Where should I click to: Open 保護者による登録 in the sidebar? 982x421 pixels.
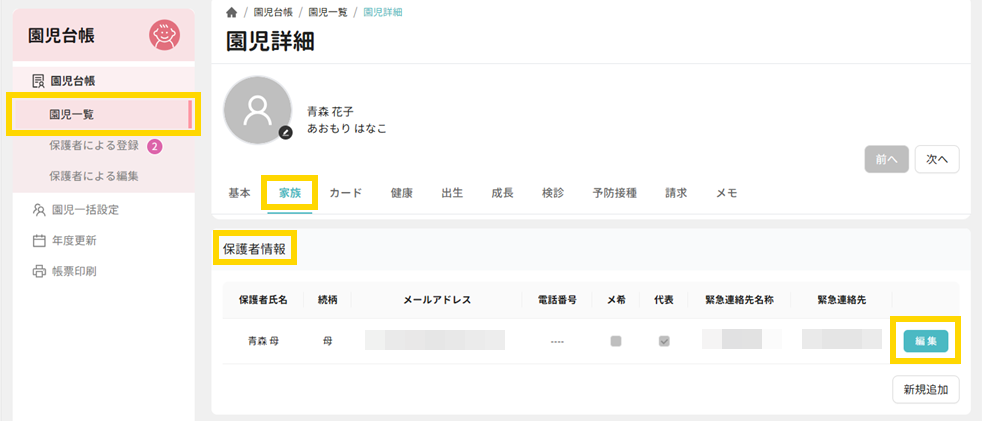(94, 146)
